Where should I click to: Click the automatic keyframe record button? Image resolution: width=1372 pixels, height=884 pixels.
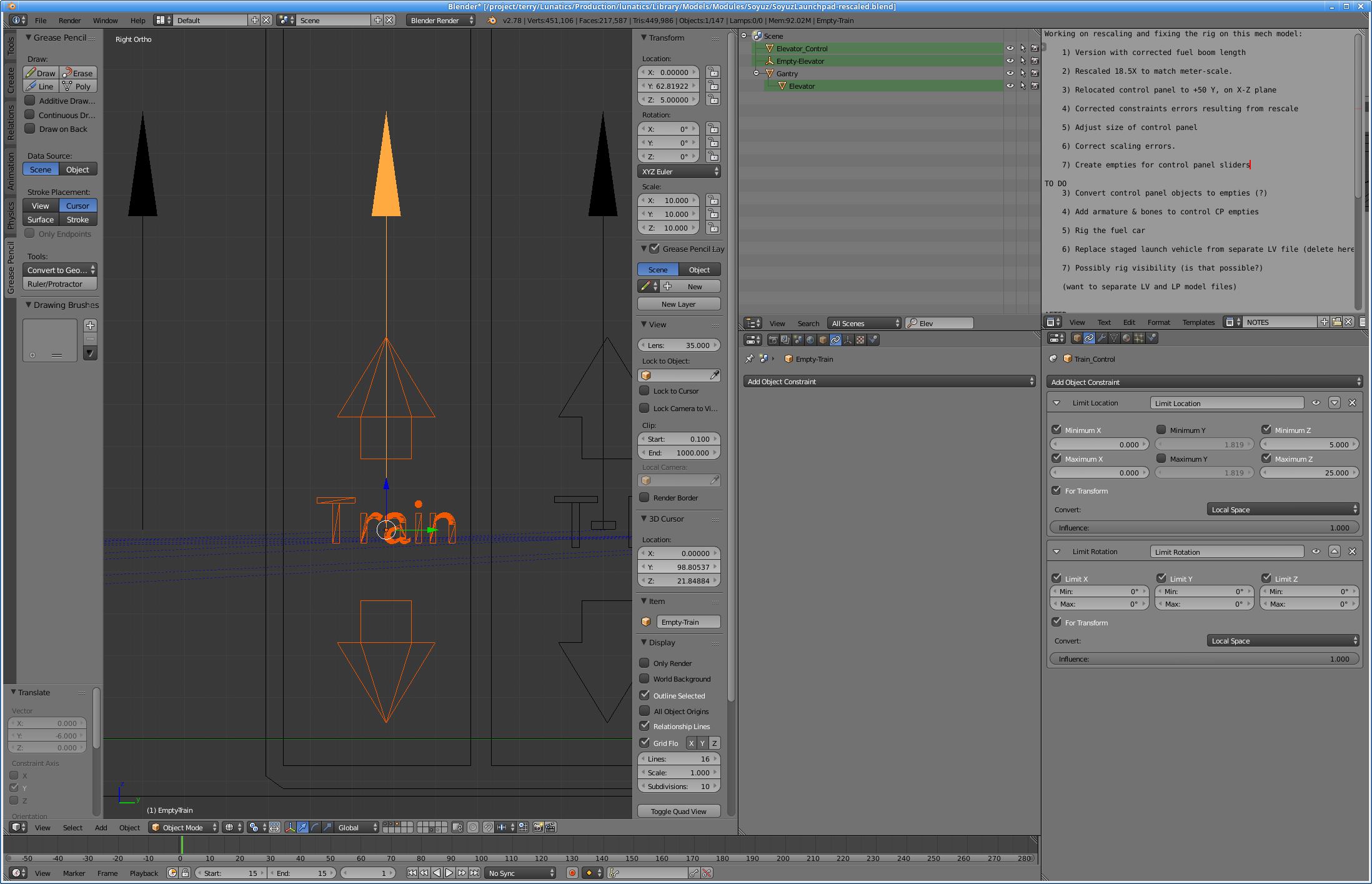click(x=572, y=873)
